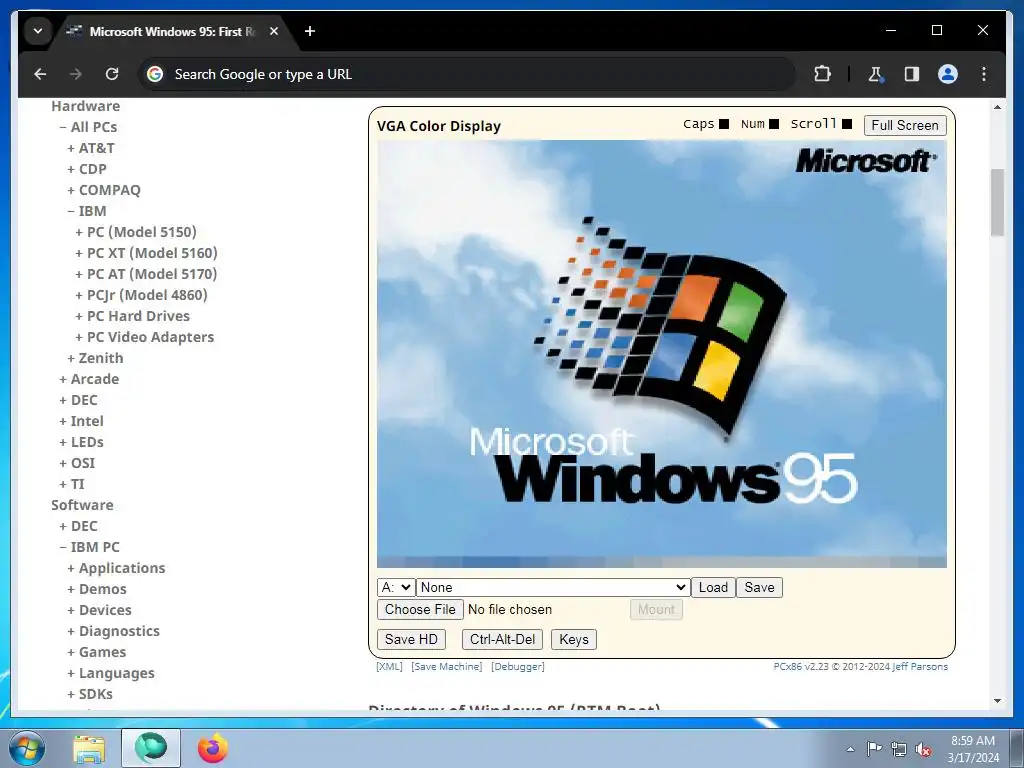Click the Keys button
1024x768 pixels.
[x=573, y=639]
